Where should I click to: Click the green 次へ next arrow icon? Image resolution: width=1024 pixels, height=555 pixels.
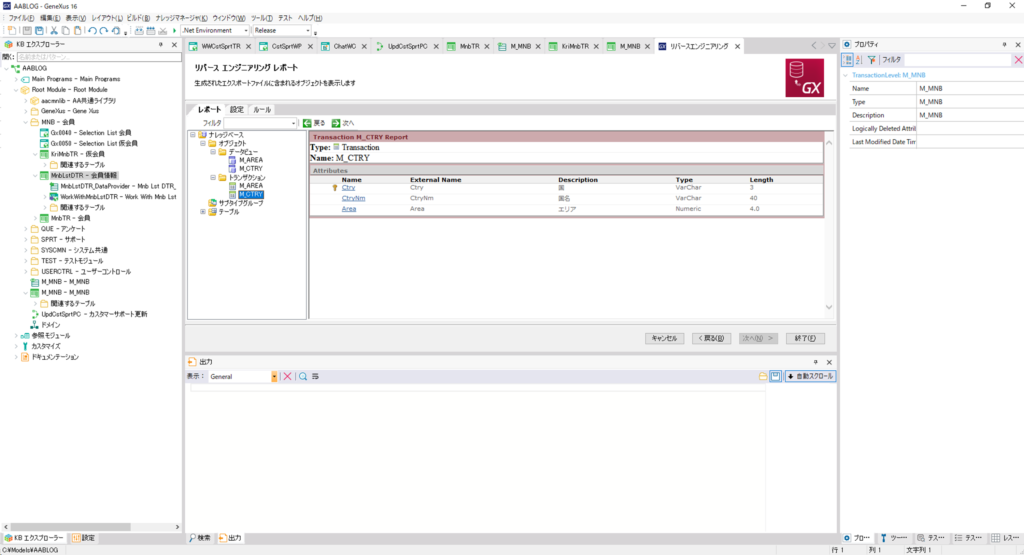(336, 123)
